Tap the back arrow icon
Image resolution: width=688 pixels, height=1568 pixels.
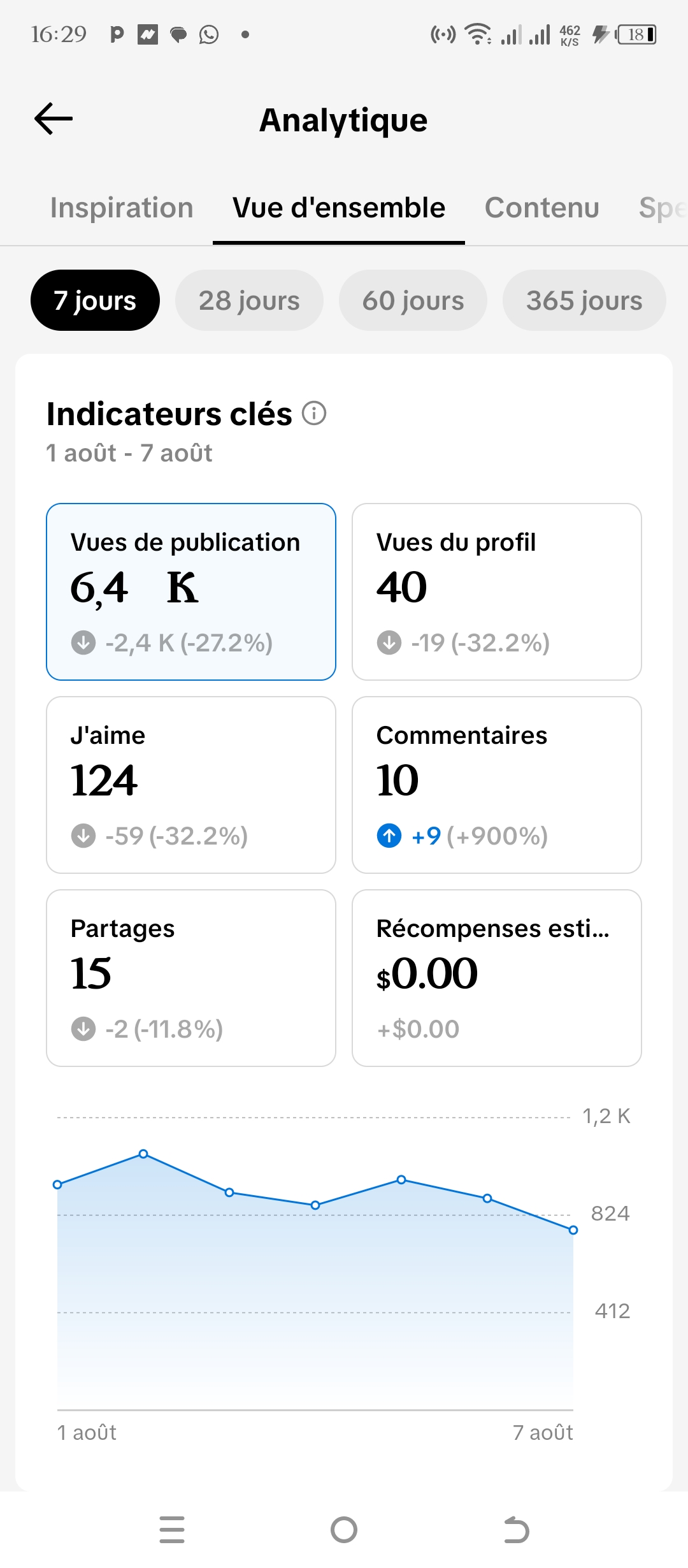point(54,119)
